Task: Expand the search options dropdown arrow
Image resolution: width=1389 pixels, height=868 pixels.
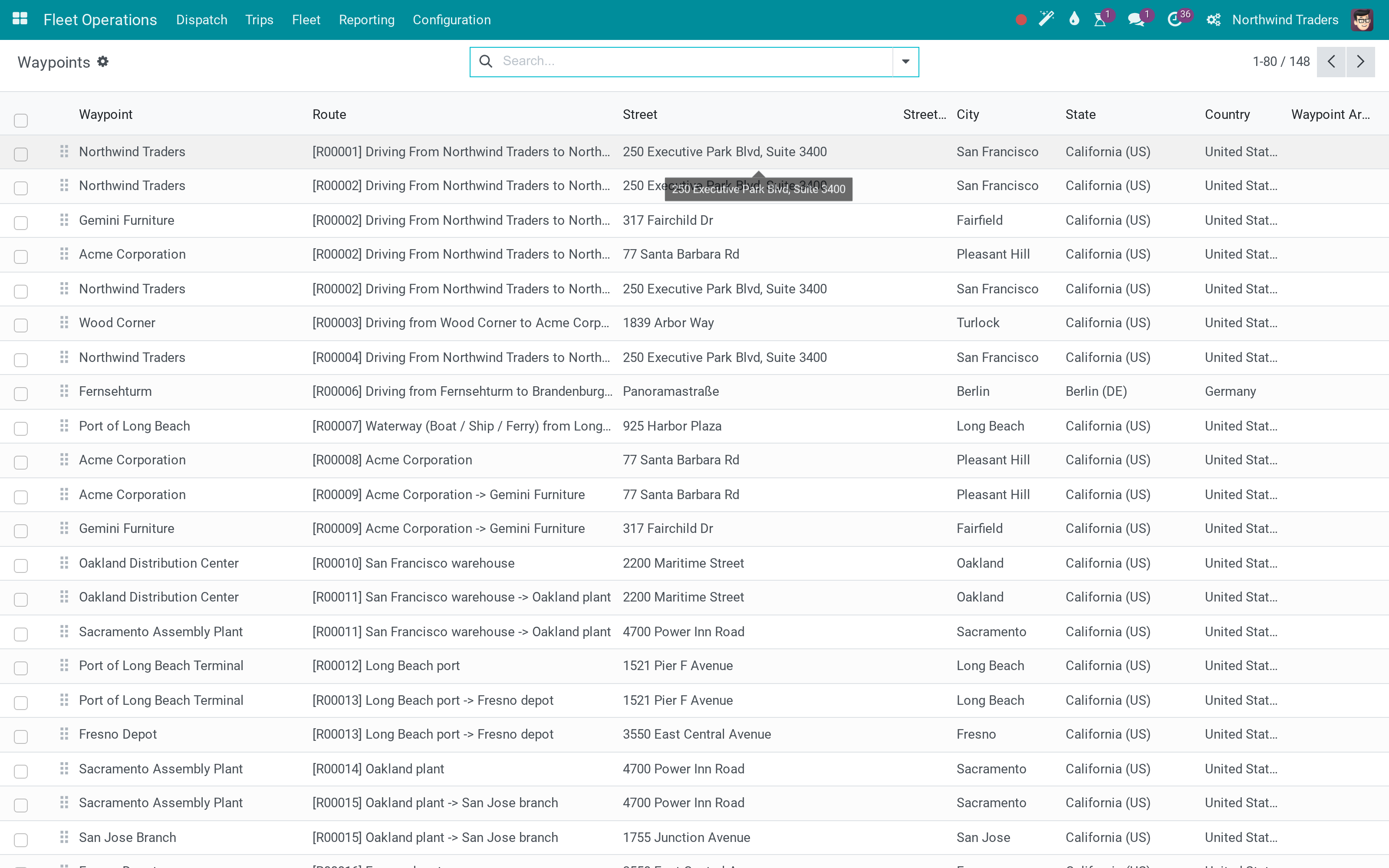Action: [x=905, y=62]
